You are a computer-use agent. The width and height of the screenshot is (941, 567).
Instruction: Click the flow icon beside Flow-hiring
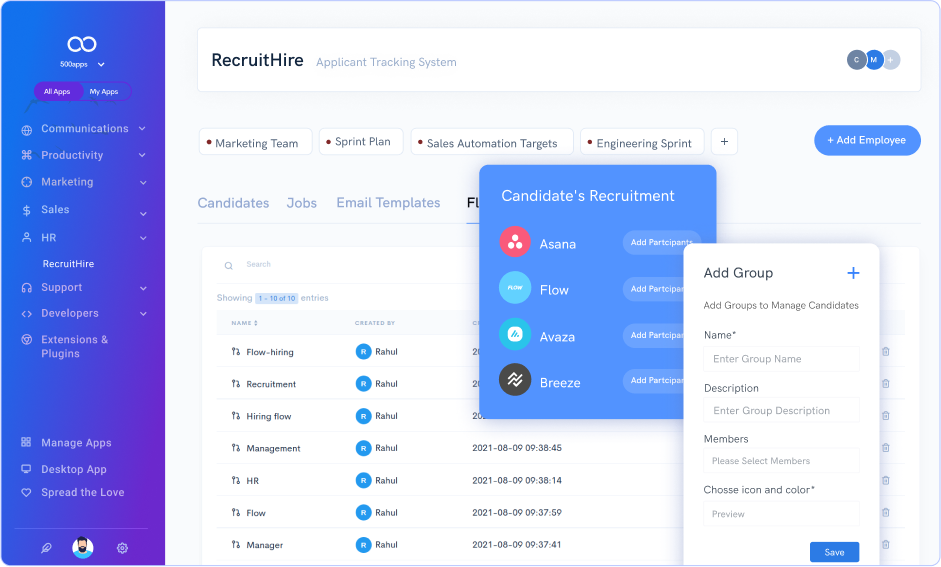pyautogui.click(x=236, y=352)
